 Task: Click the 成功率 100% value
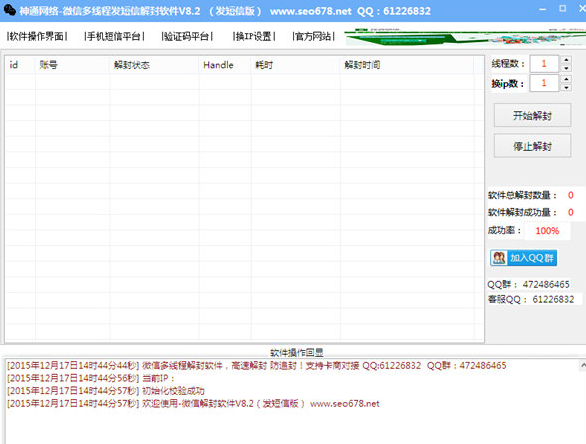pos(547,231)
